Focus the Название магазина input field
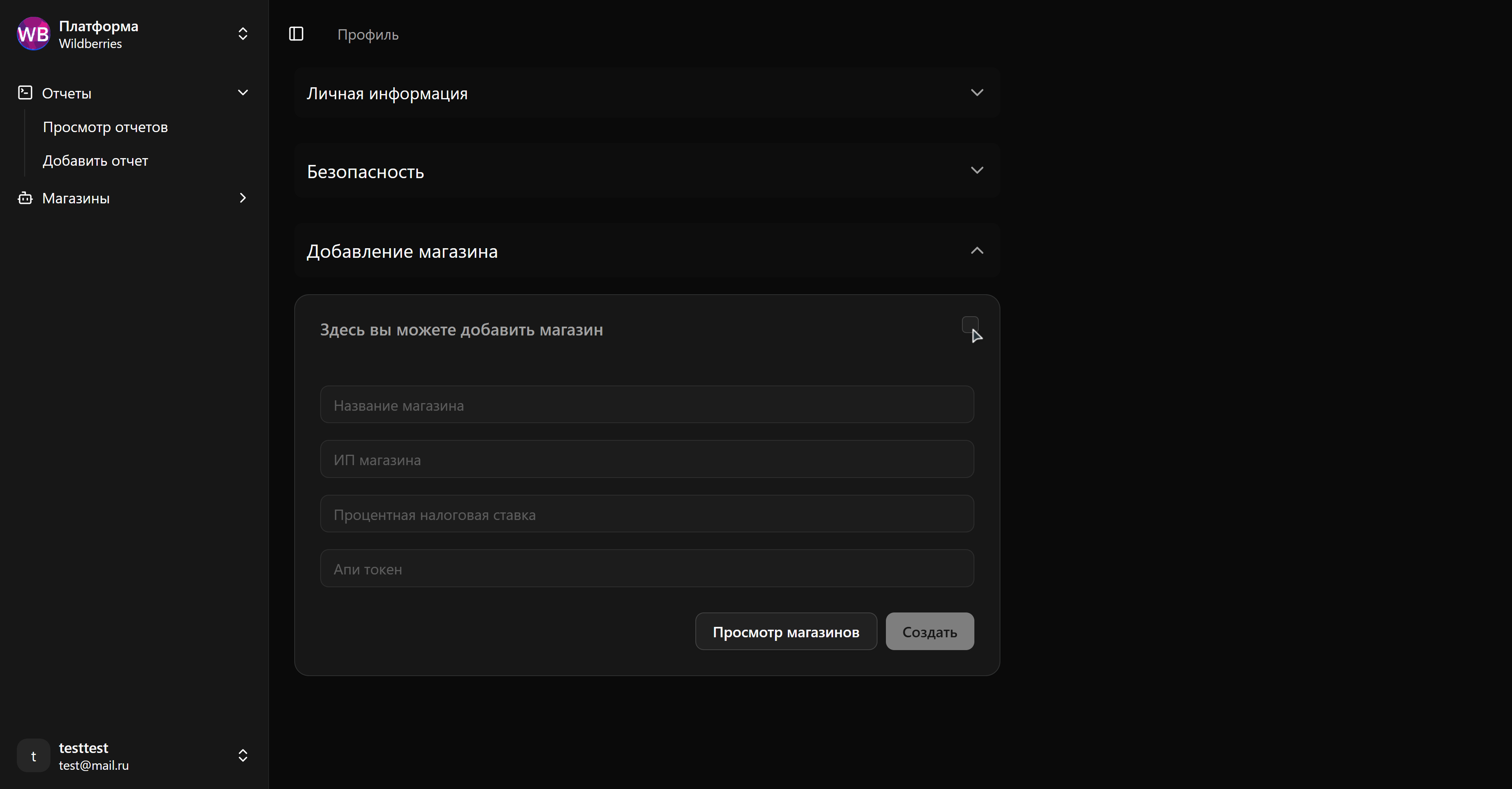Image resolution: width=1512 pixels, height=789 pixels. tap(647, 405)
